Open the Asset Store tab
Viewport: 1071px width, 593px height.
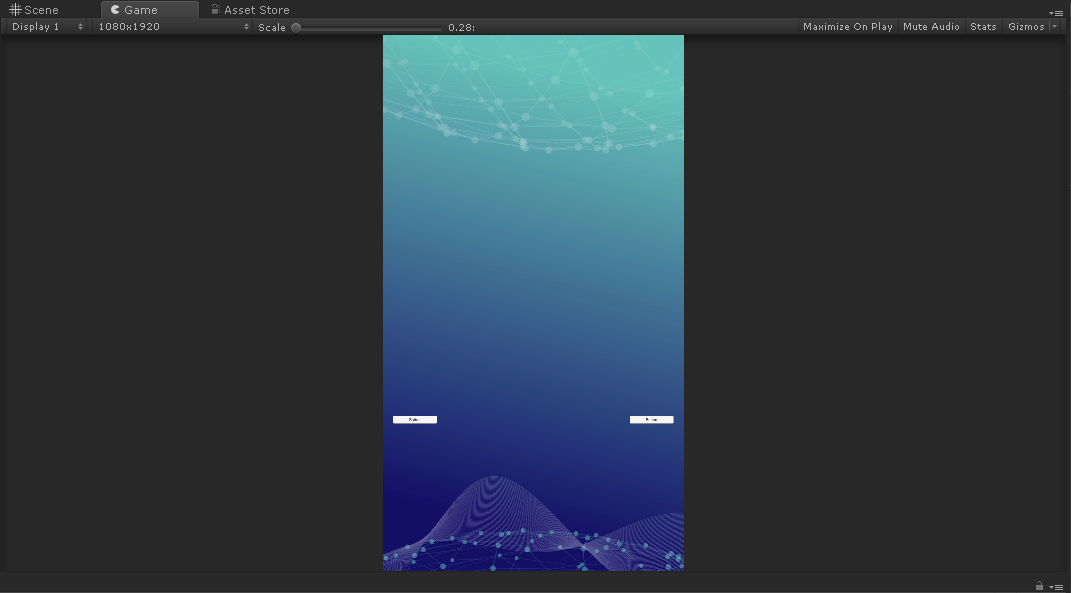[250, 10]
